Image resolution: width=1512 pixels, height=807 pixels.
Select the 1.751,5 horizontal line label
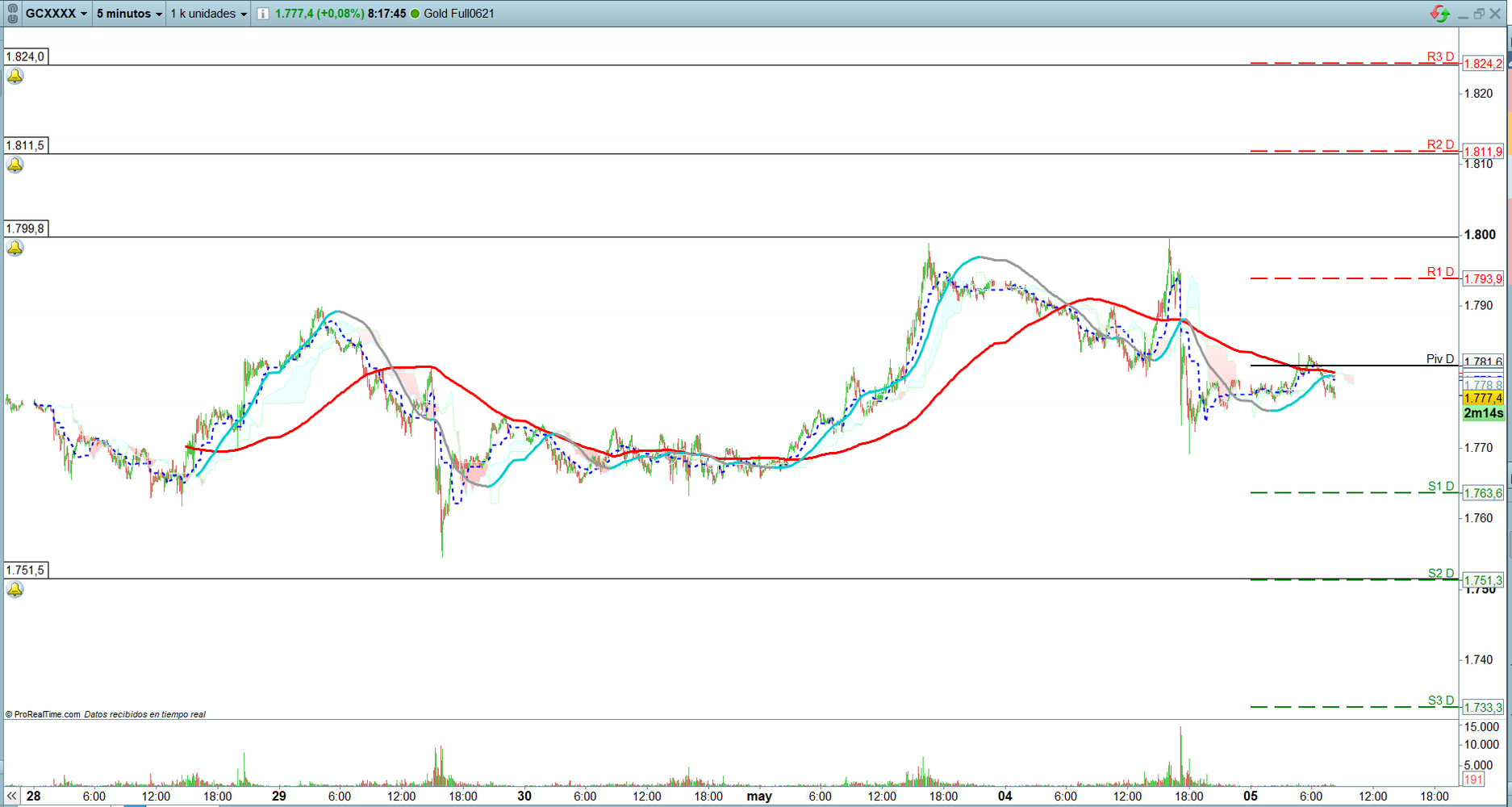coord(26,570)
